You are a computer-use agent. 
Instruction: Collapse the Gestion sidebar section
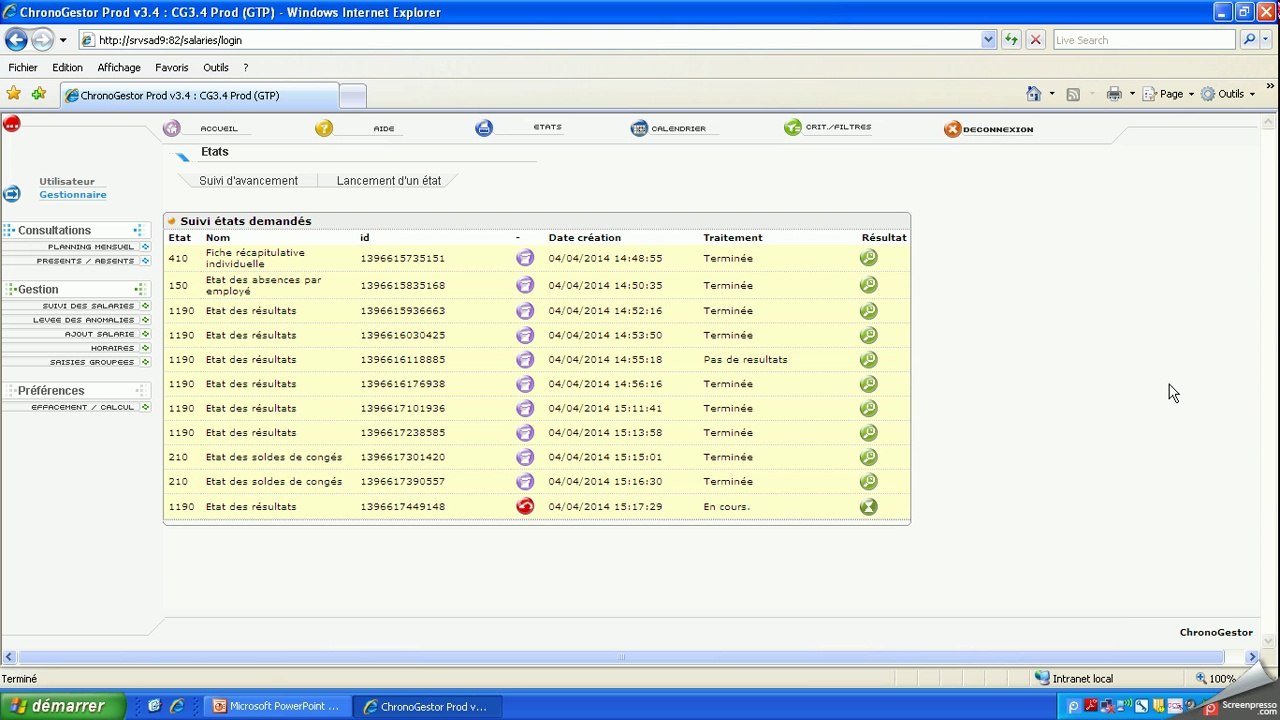[x=138, y=289]
